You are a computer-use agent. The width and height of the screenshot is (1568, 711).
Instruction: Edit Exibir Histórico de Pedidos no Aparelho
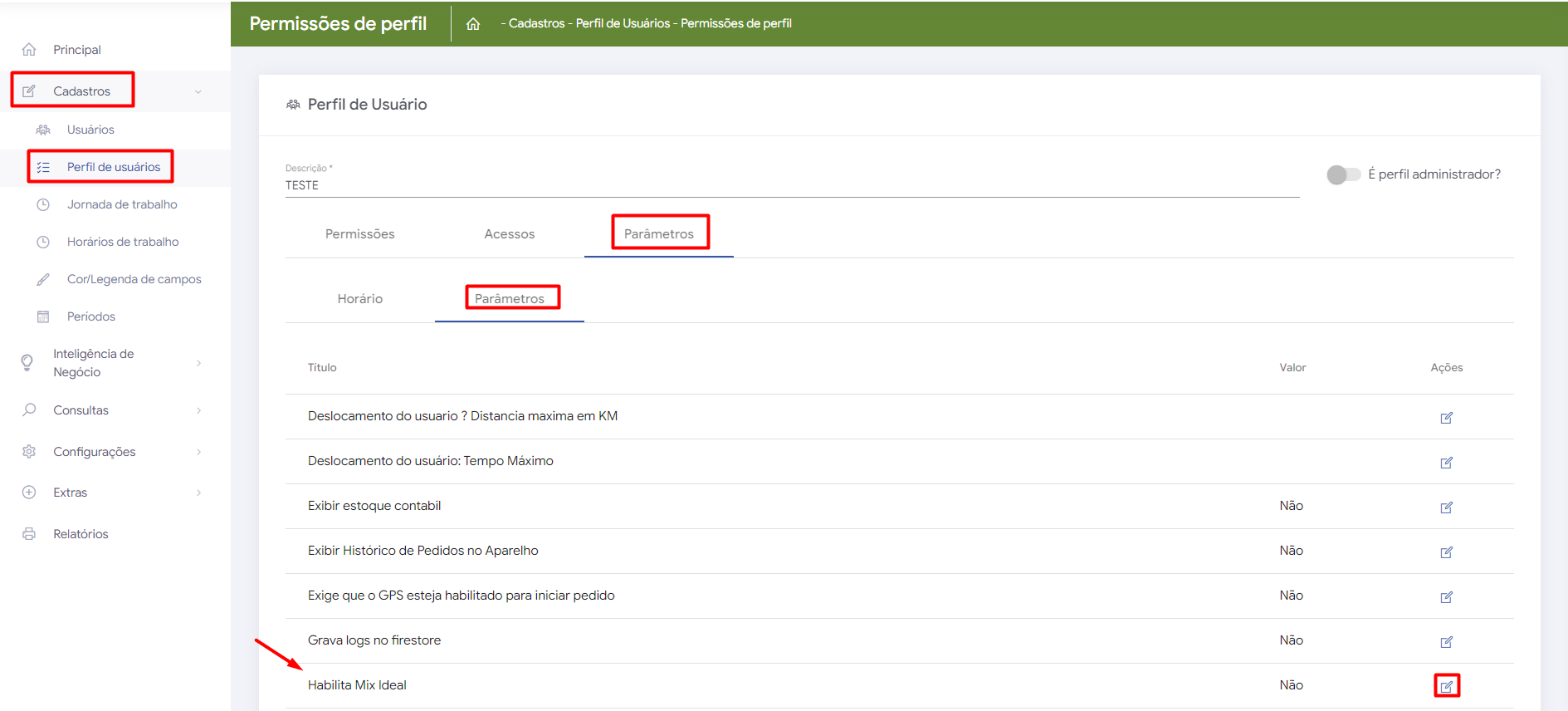tap(1446, 552)
